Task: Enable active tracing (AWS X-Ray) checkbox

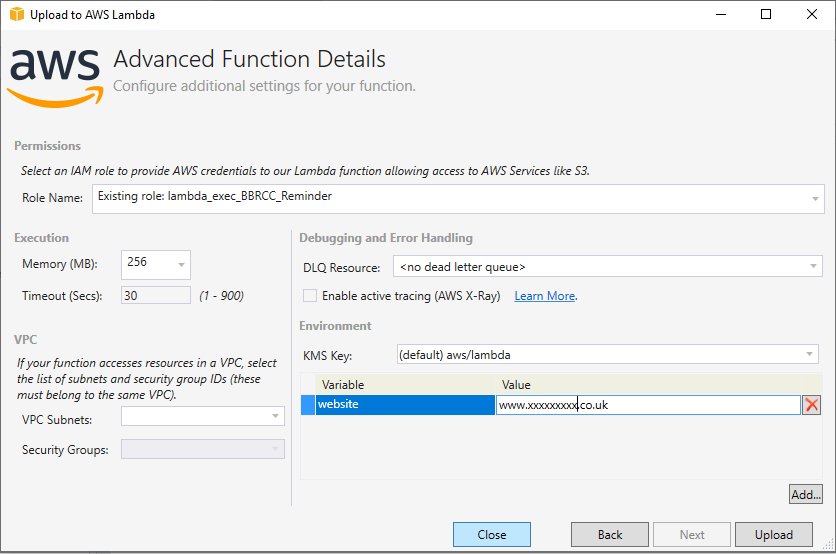Action: [310, 295]
